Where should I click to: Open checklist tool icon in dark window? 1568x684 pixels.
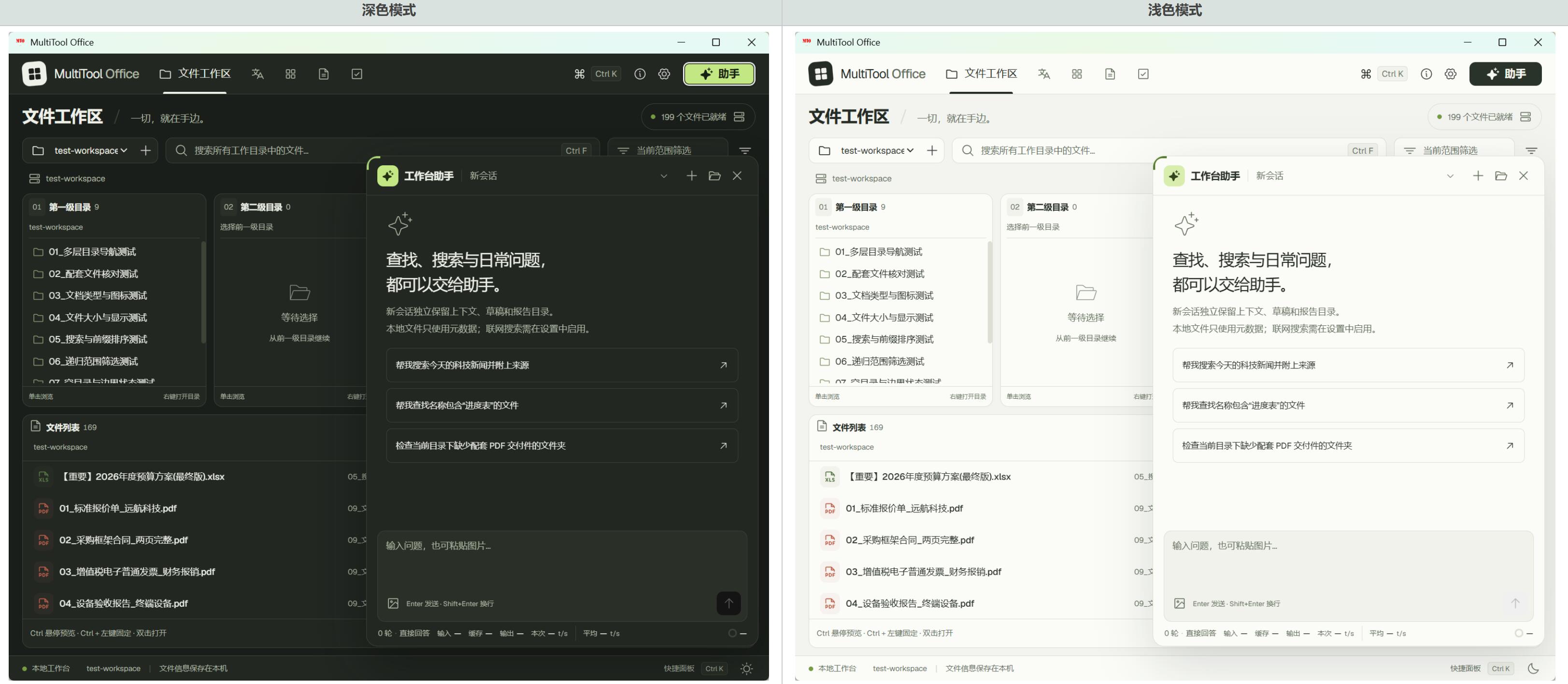coord(356,73)
